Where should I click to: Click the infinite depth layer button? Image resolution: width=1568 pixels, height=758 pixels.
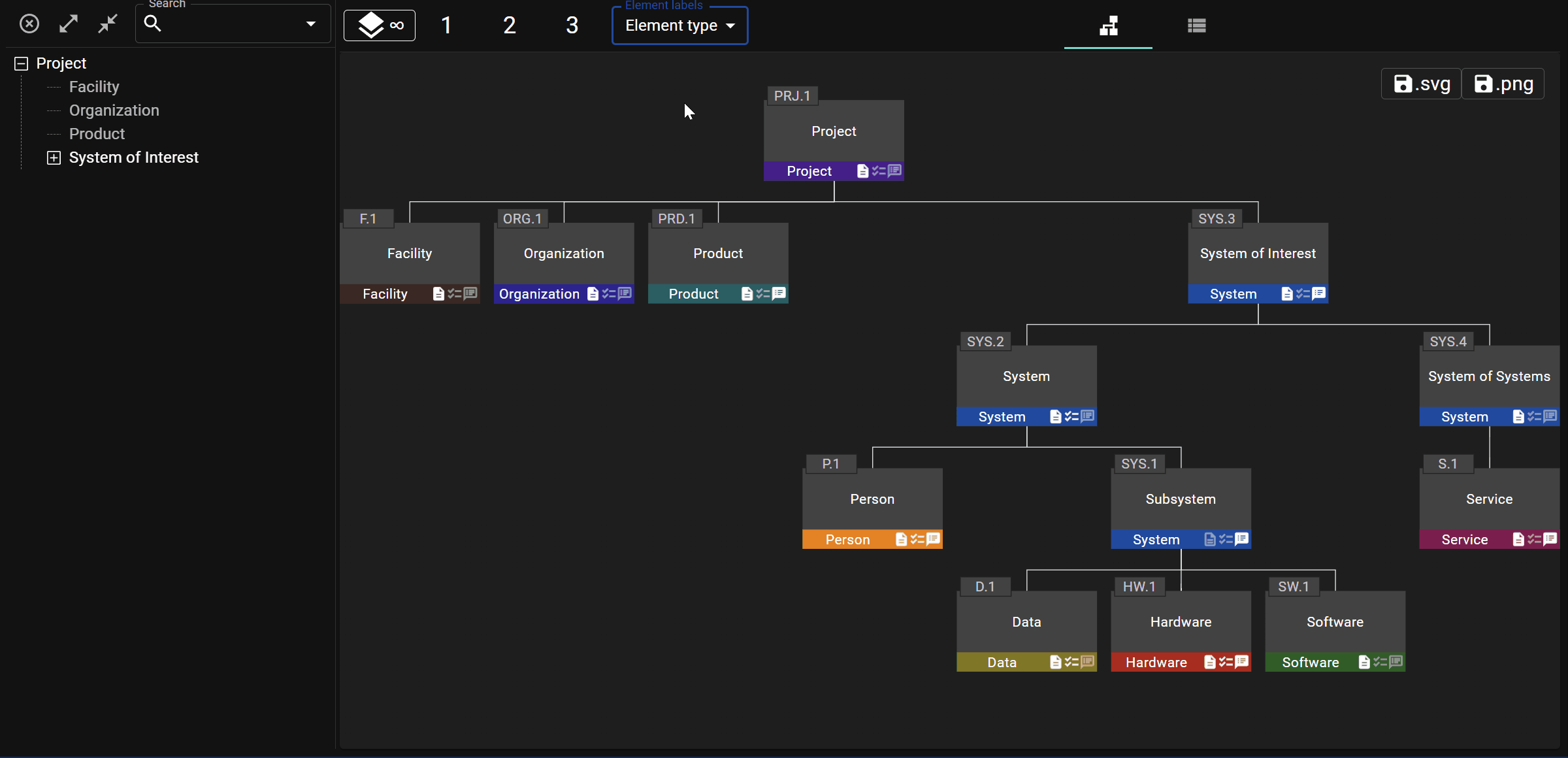pos(380,25)
